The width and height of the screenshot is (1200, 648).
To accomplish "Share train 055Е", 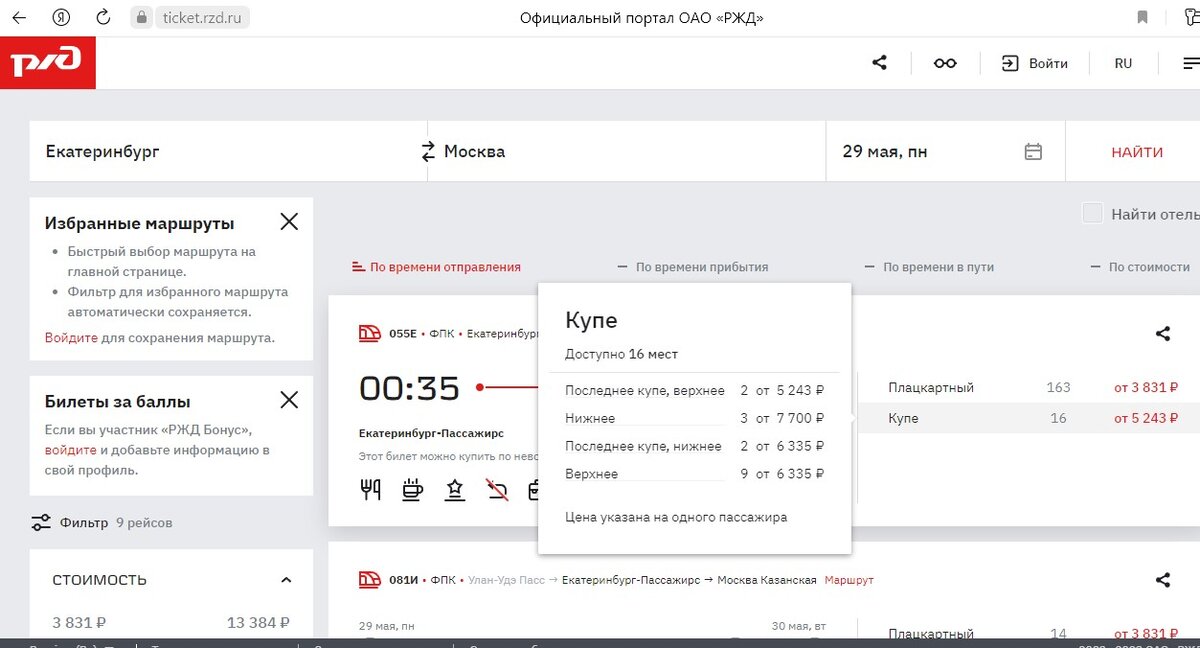I will pyautogui.click(x=1162, y=333).
